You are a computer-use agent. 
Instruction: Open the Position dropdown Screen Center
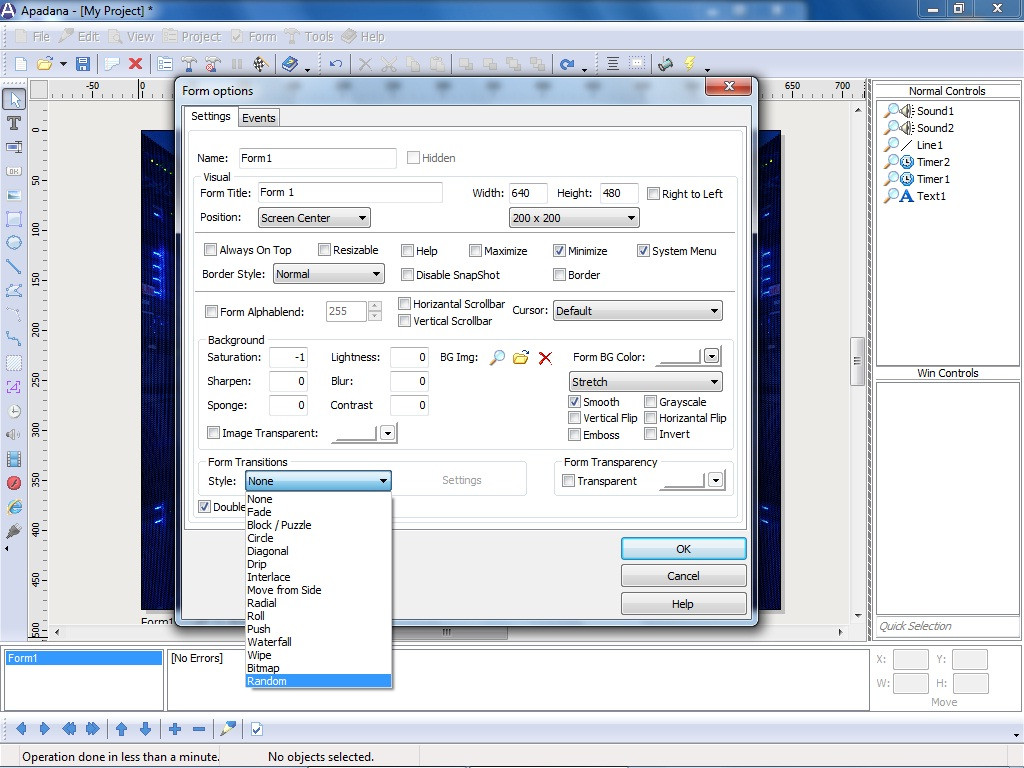[314, 217]
